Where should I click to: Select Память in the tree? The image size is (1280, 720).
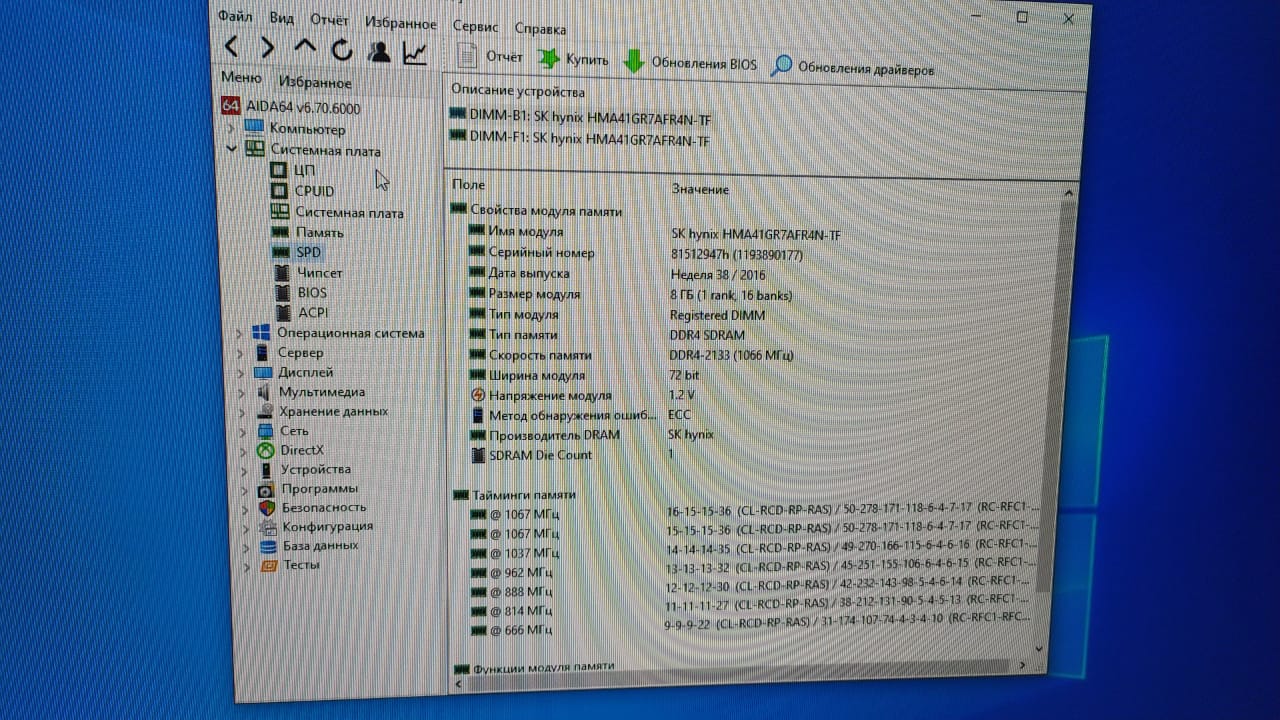(x=307, y=232)
